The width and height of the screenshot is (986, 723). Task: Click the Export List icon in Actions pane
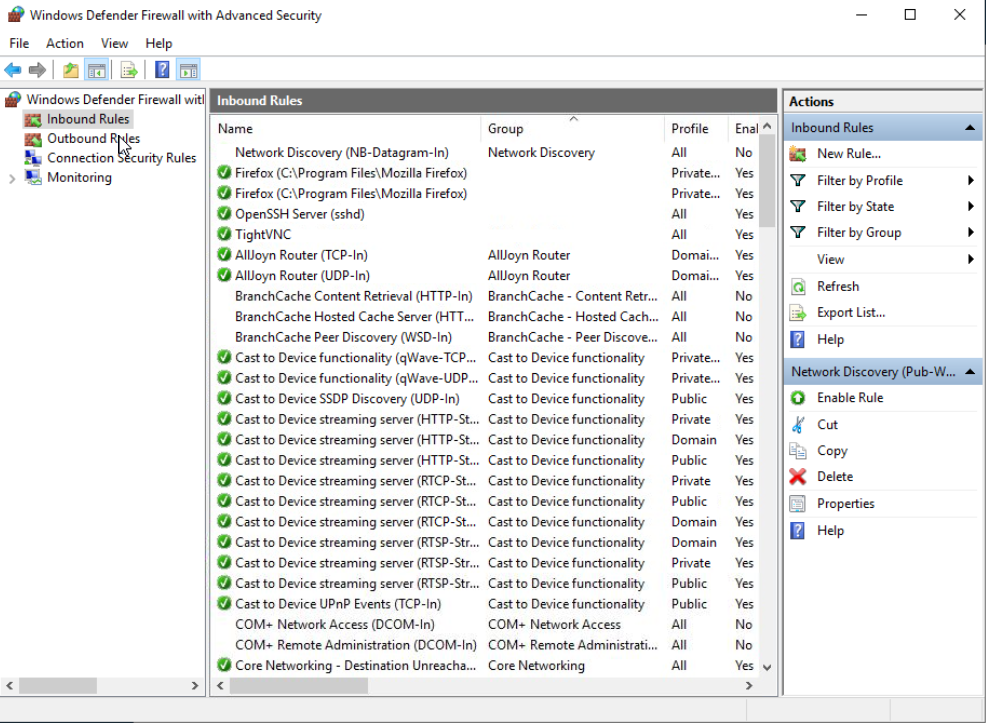click(x=798, y=312)
